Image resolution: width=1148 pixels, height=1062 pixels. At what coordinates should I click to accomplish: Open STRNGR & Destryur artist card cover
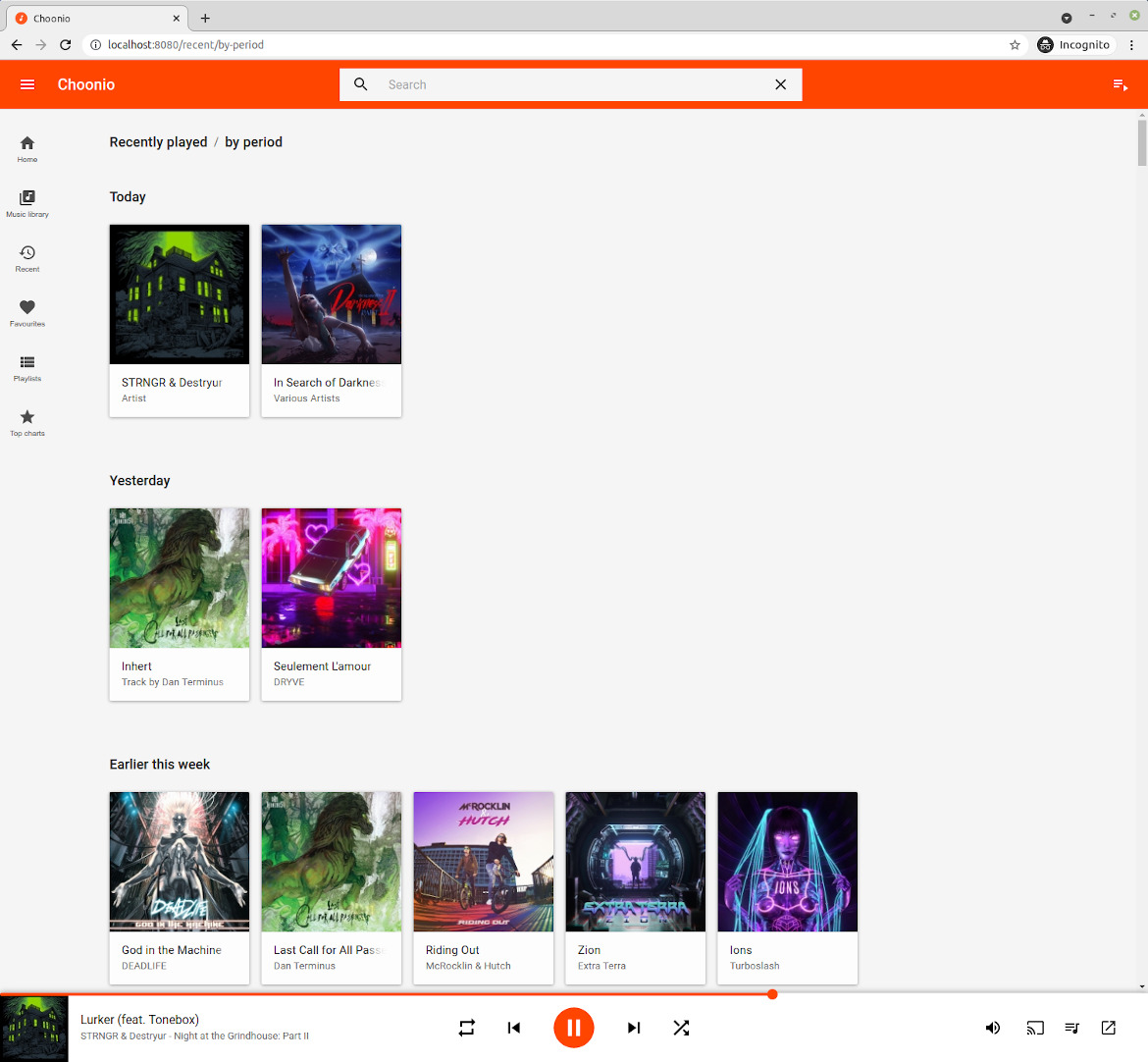point(180,294)
